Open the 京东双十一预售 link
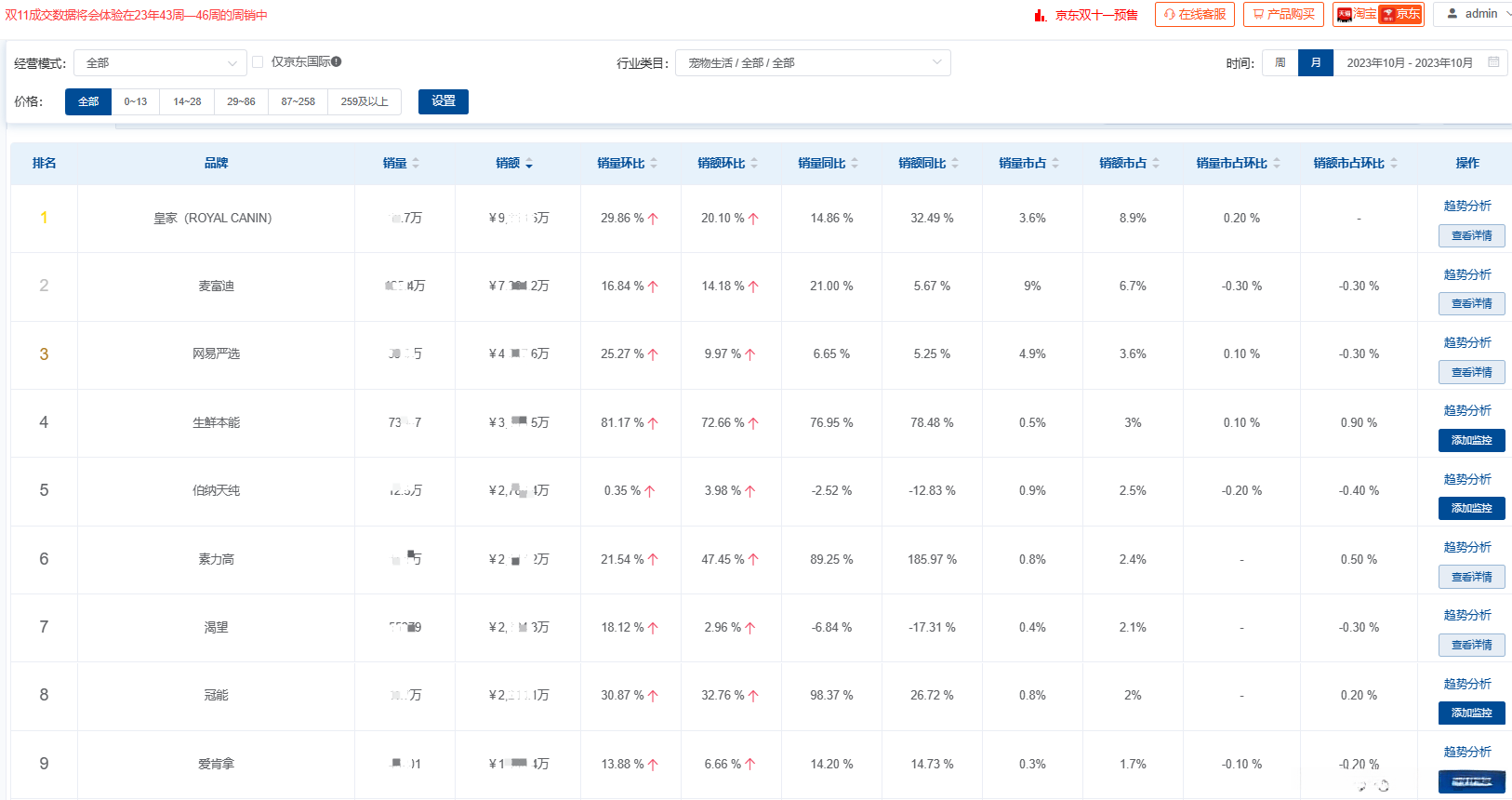This screenshot has width=1512, height=800. point(1096,15)
